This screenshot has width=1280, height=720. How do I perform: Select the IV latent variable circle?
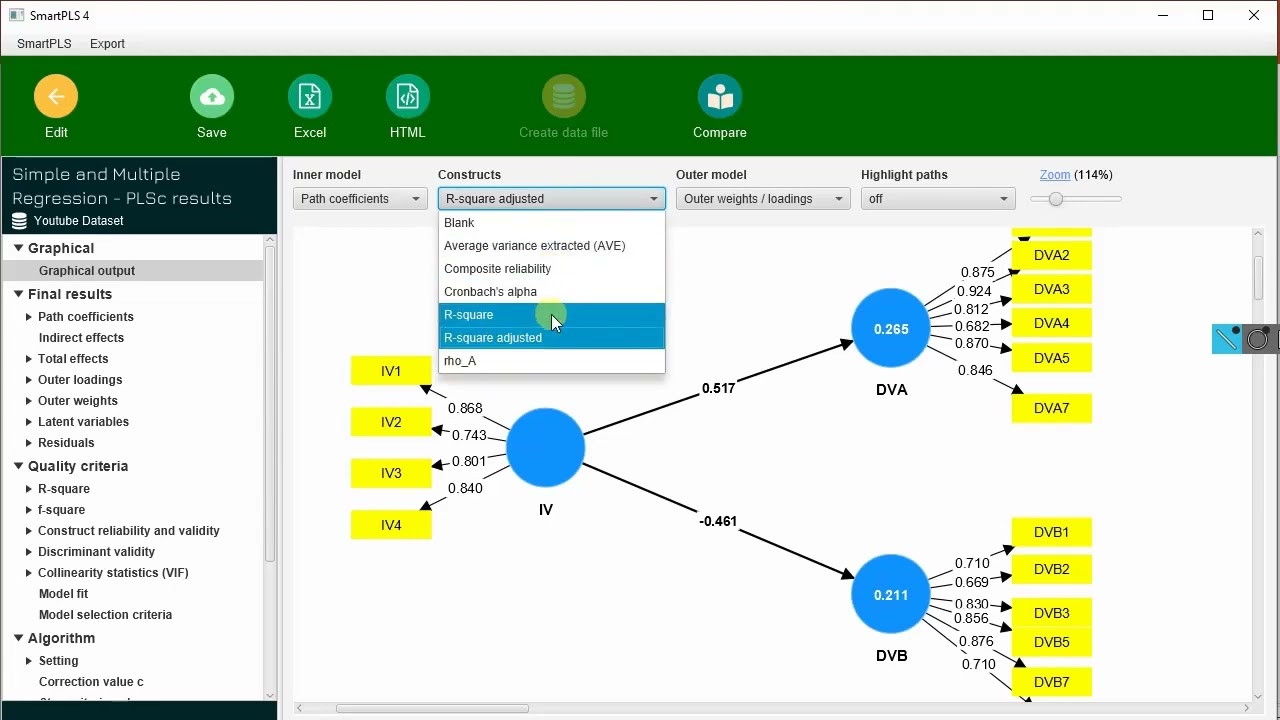(545, 448)
